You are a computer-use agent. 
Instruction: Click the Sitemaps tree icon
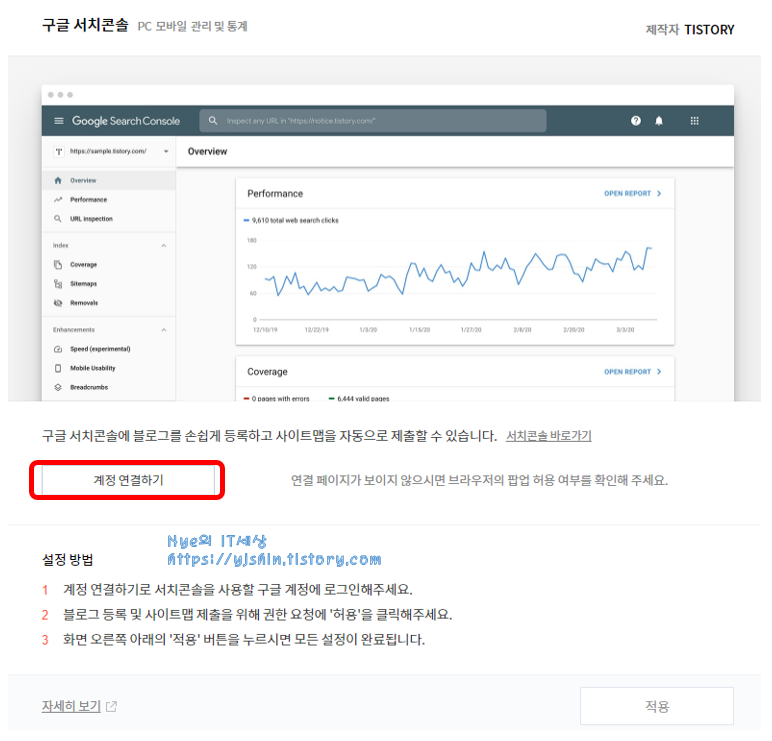(x=58, y=284)
